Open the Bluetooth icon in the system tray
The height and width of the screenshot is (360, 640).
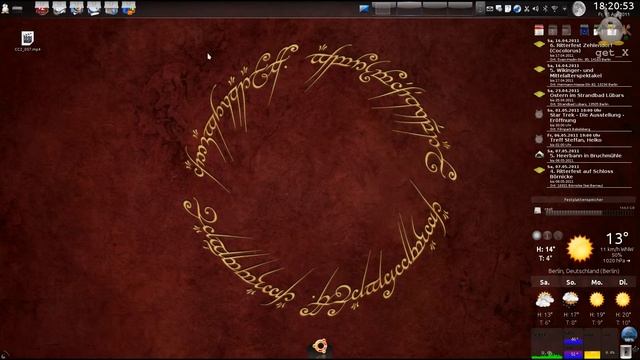pyautogui.click(x=545, y=9)
